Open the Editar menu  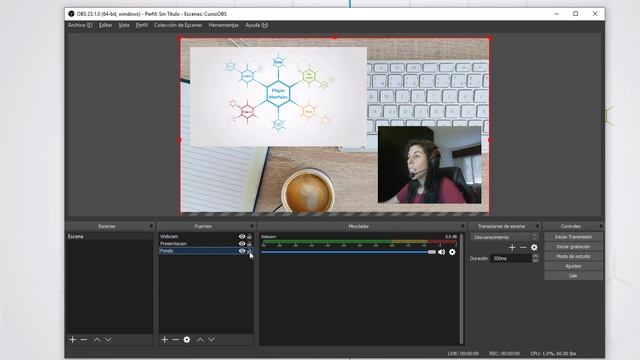[x=105, y=25]
